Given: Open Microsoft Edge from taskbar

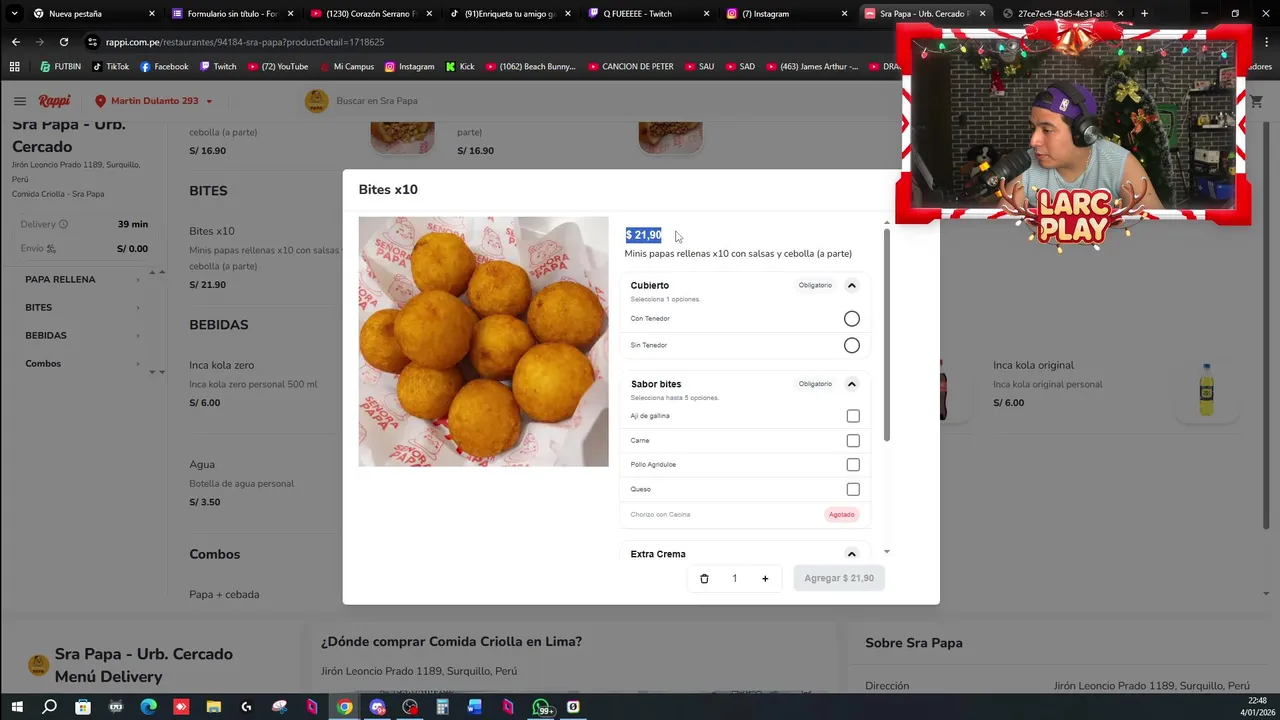Looking at the screenshot, I should coord(148,707).
